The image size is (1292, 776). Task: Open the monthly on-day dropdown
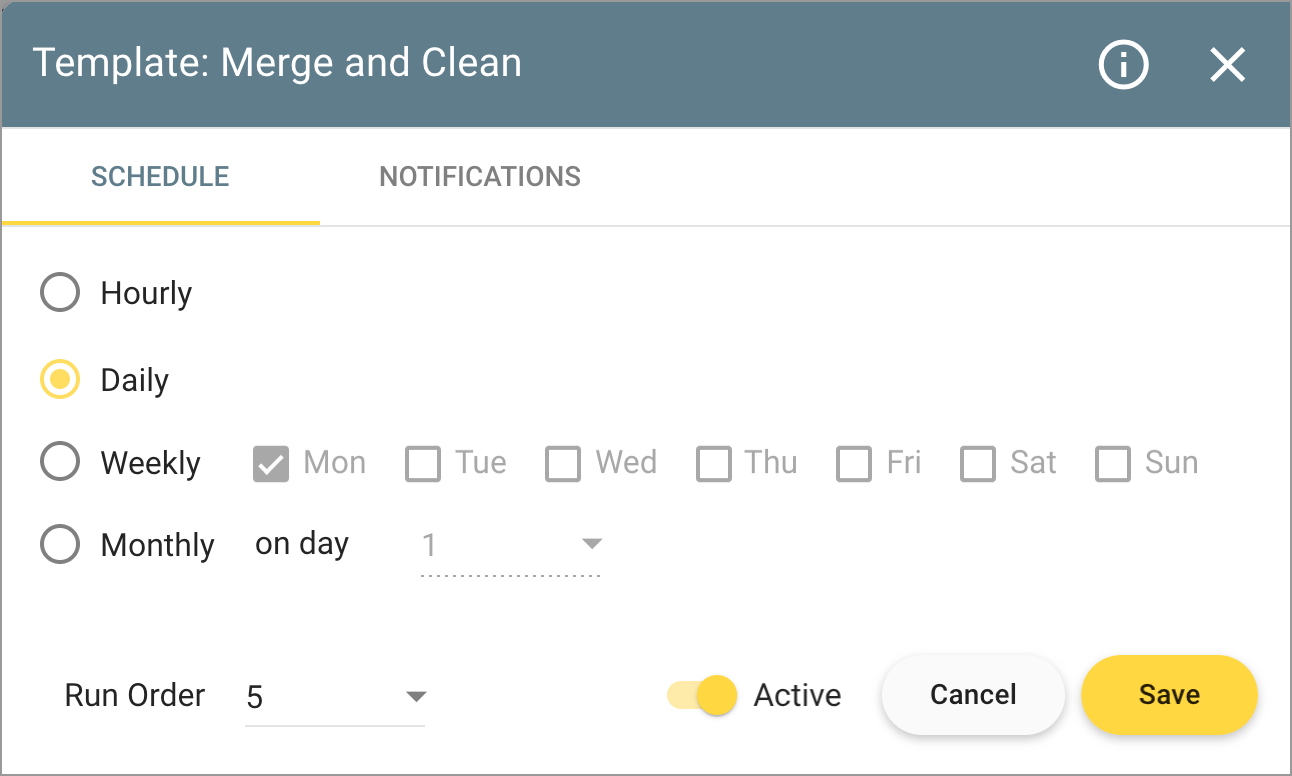coord(510,545)
